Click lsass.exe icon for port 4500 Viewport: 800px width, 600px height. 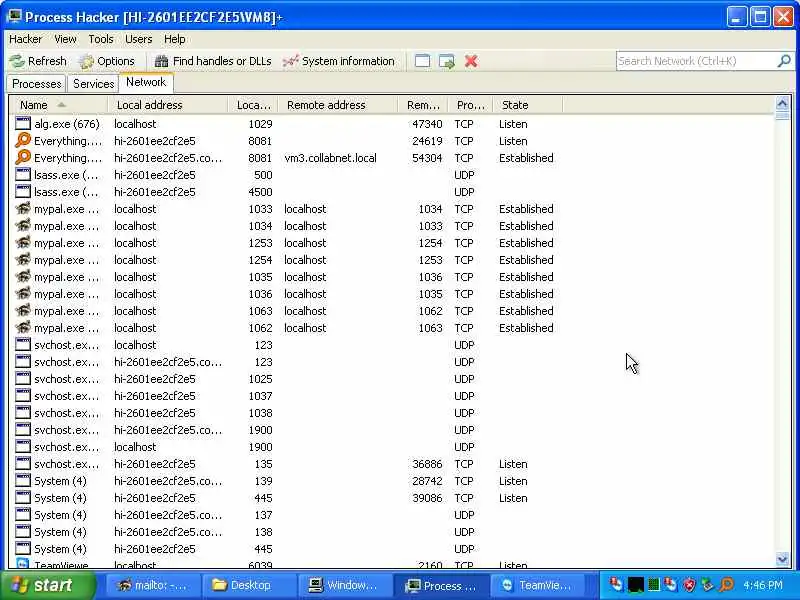pos(23,191)
